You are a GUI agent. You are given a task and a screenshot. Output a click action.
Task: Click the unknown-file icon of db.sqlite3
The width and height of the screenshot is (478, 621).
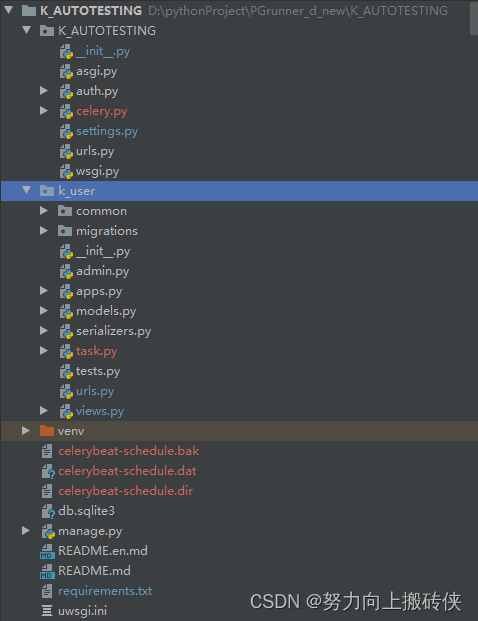point(48,511)
